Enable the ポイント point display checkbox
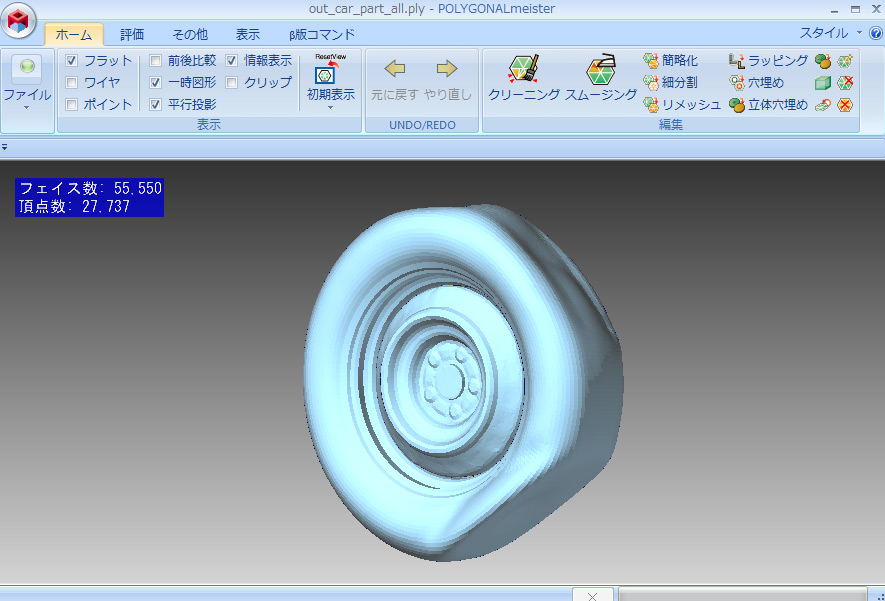 coord(71,104)
